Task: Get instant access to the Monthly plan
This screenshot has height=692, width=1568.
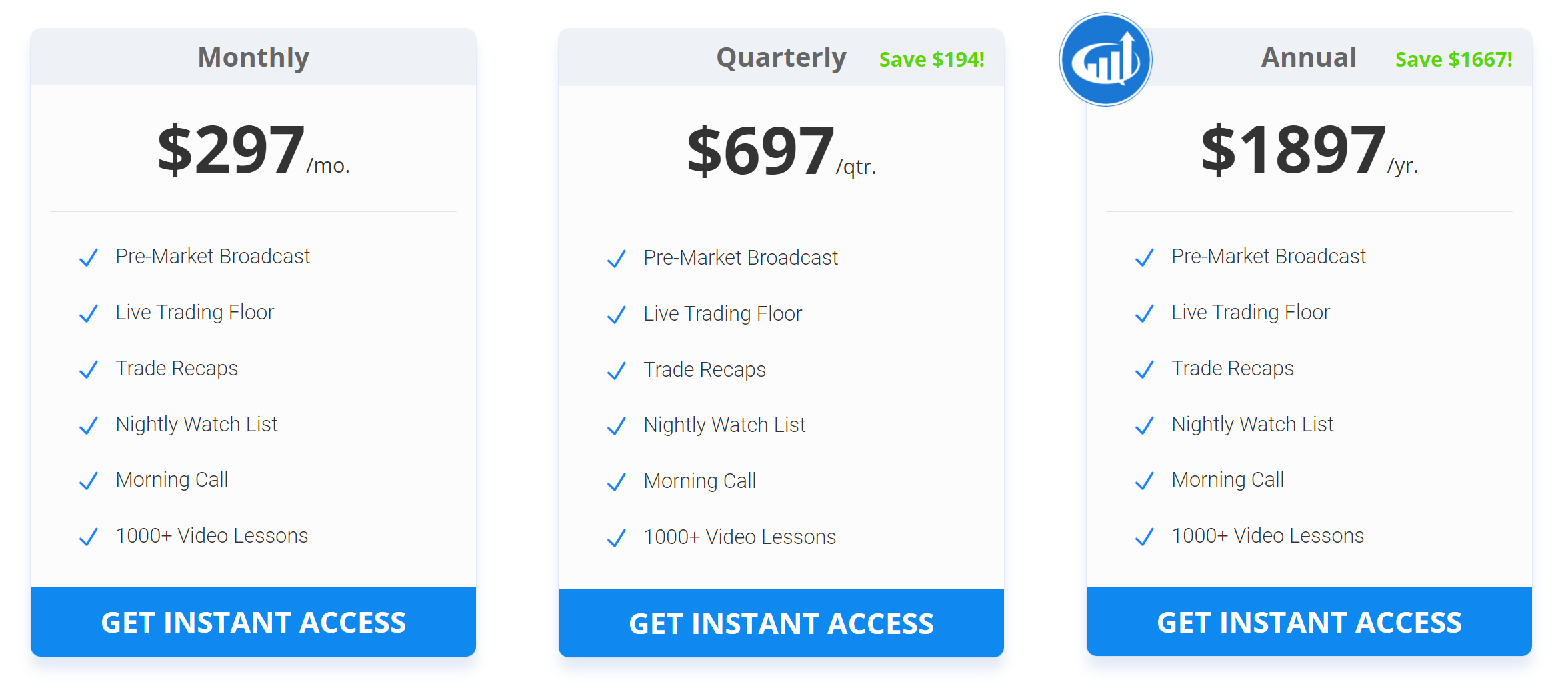Action: [253, 622]
